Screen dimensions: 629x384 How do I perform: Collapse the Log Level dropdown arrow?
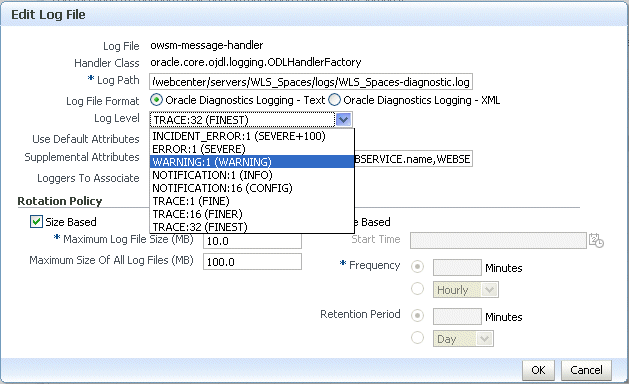click(x=344, y=120)
